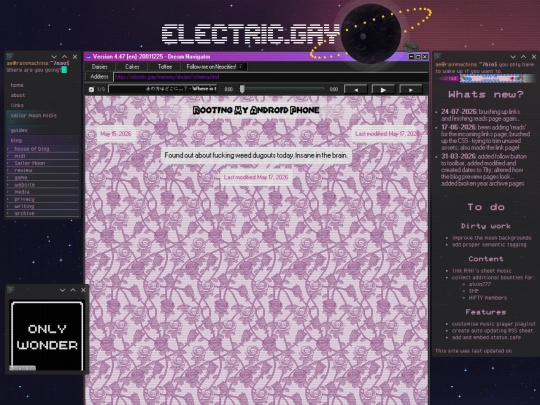Select the archive blog category

pos(24,214)
